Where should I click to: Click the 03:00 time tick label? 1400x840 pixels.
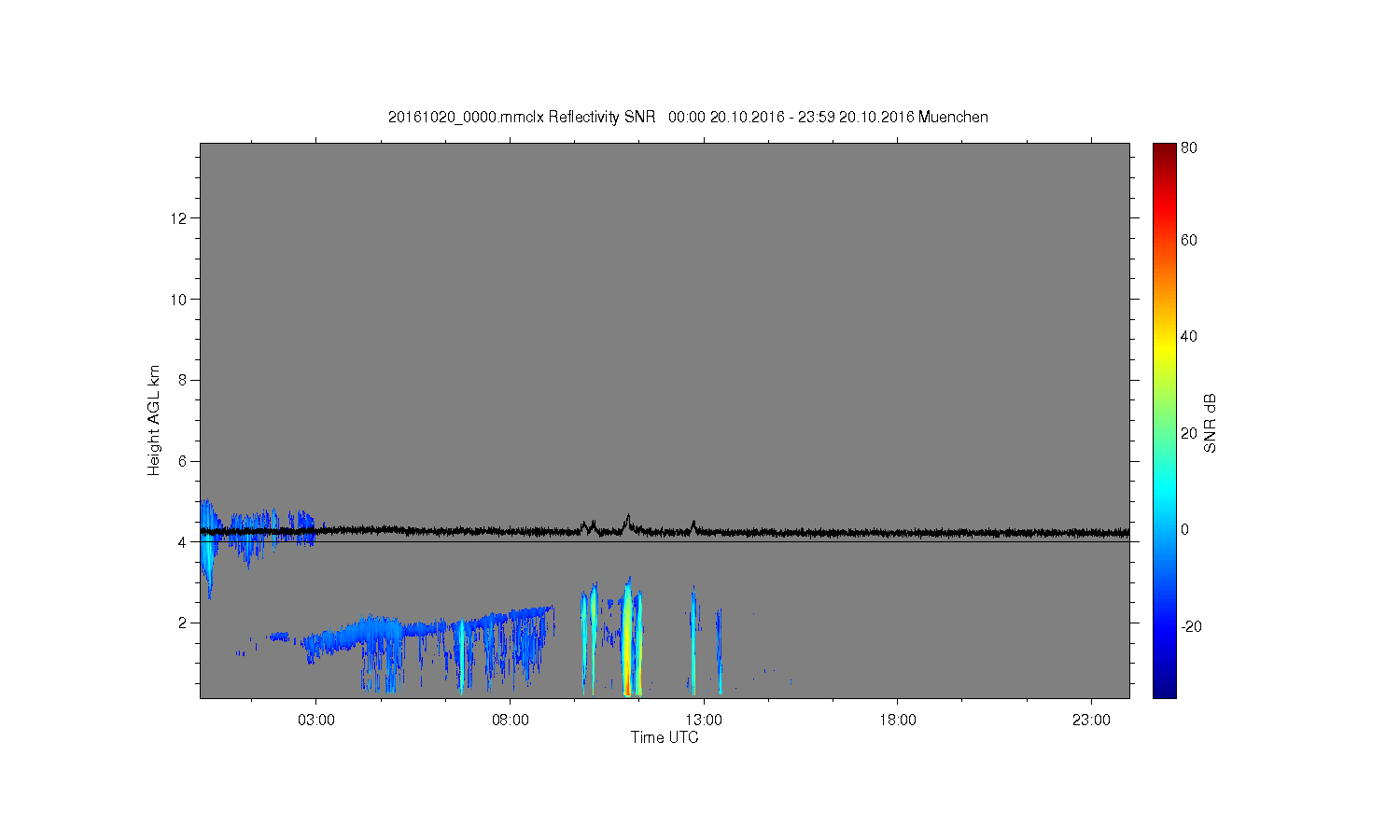(315, 721)
